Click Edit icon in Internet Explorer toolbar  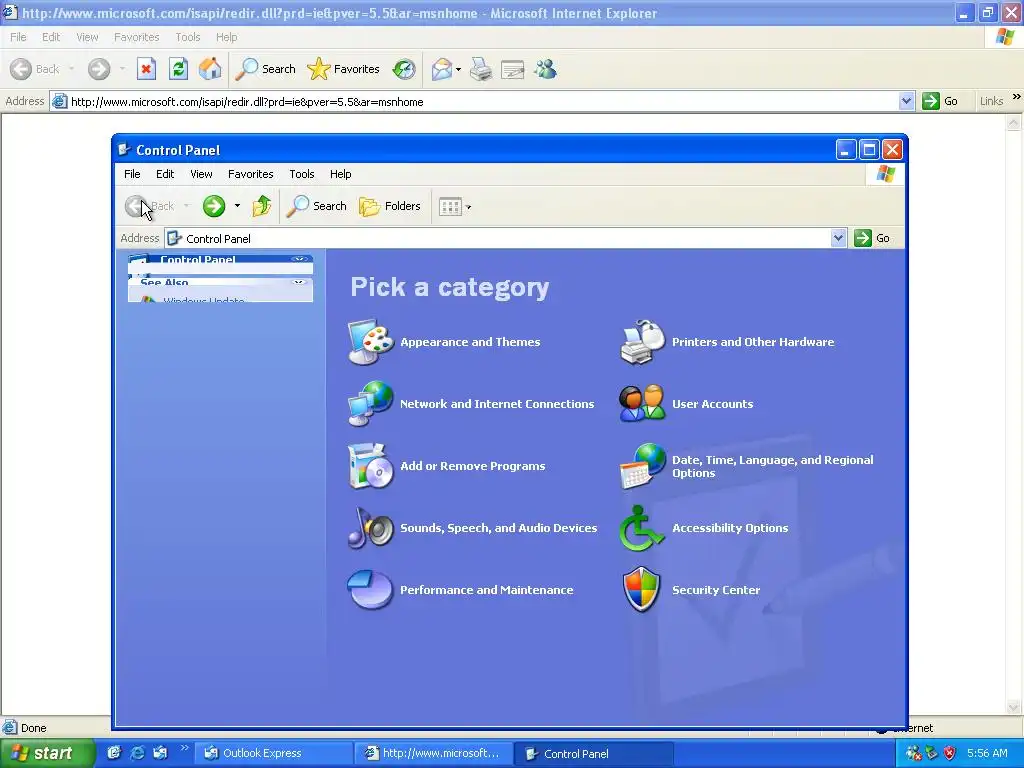[x=513, y=69]
